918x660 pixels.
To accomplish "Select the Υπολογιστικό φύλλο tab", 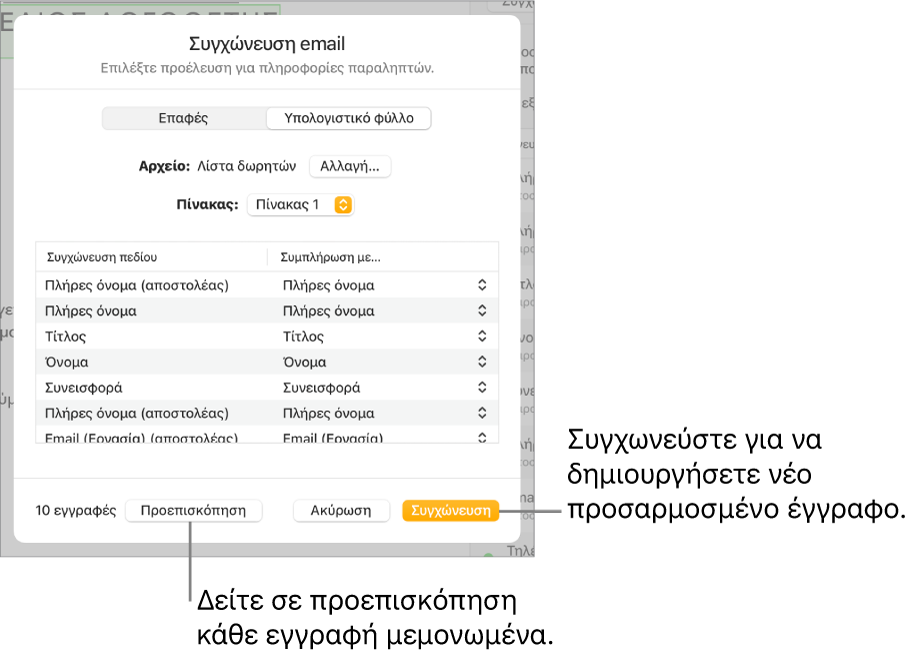I will pyautogui.click(x=349, y=118).
